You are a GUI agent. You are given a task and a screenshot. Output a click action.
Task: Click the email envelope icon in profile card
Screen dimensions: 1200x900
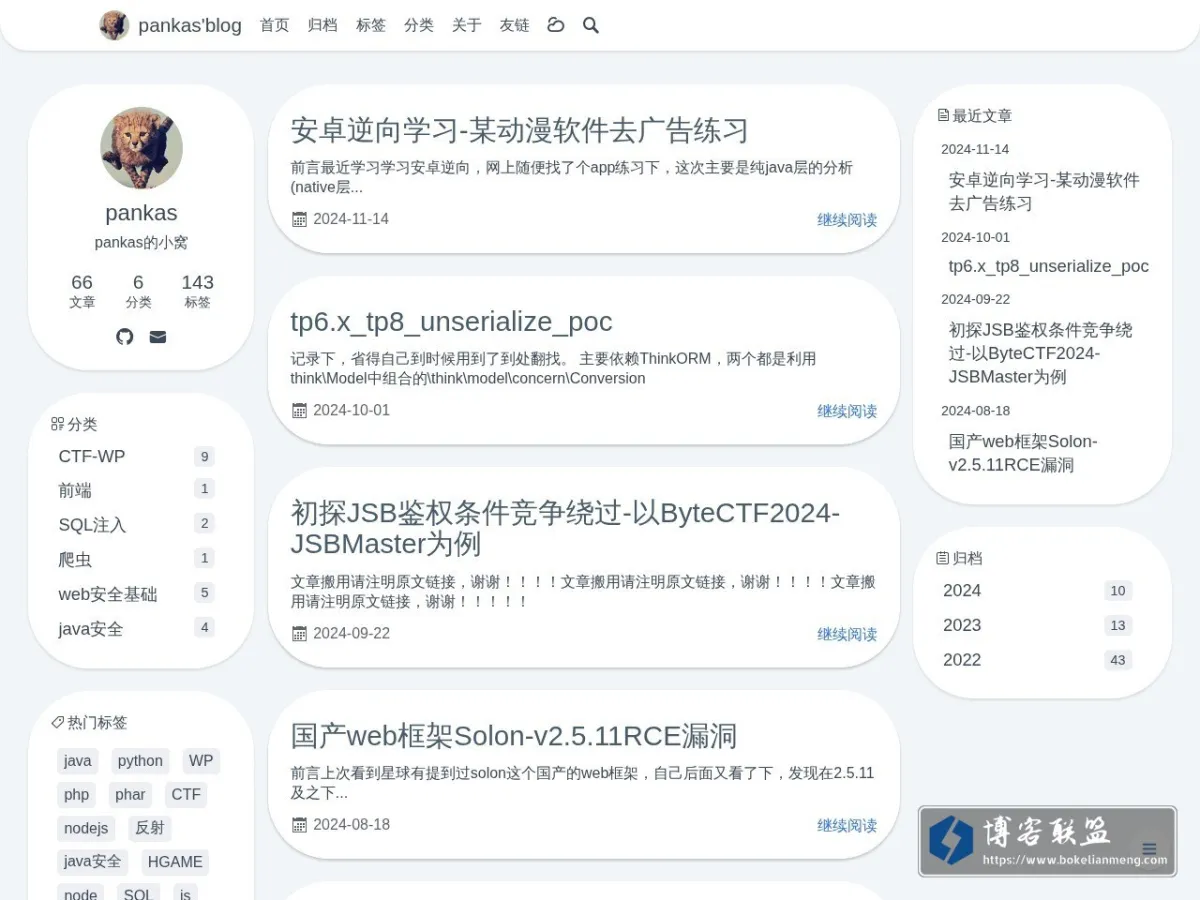(158, 337)
